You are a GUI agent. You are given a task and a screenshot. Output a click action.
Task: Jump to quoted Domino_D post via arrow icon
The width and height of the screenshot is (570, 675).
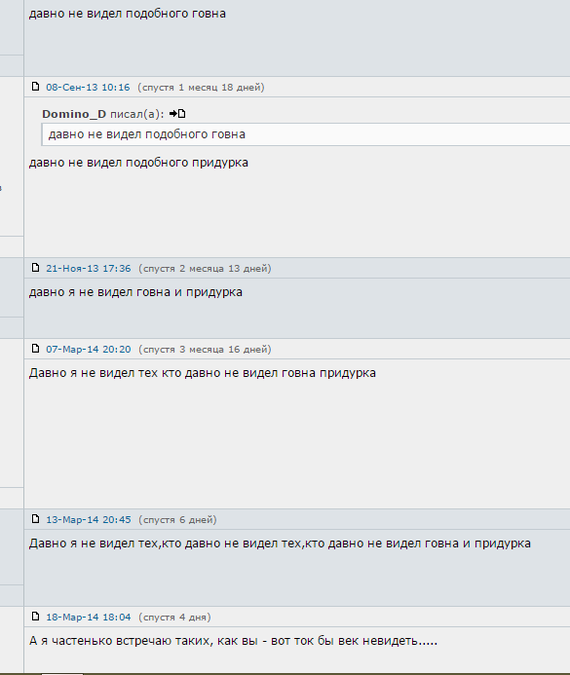tap(177, 114)
